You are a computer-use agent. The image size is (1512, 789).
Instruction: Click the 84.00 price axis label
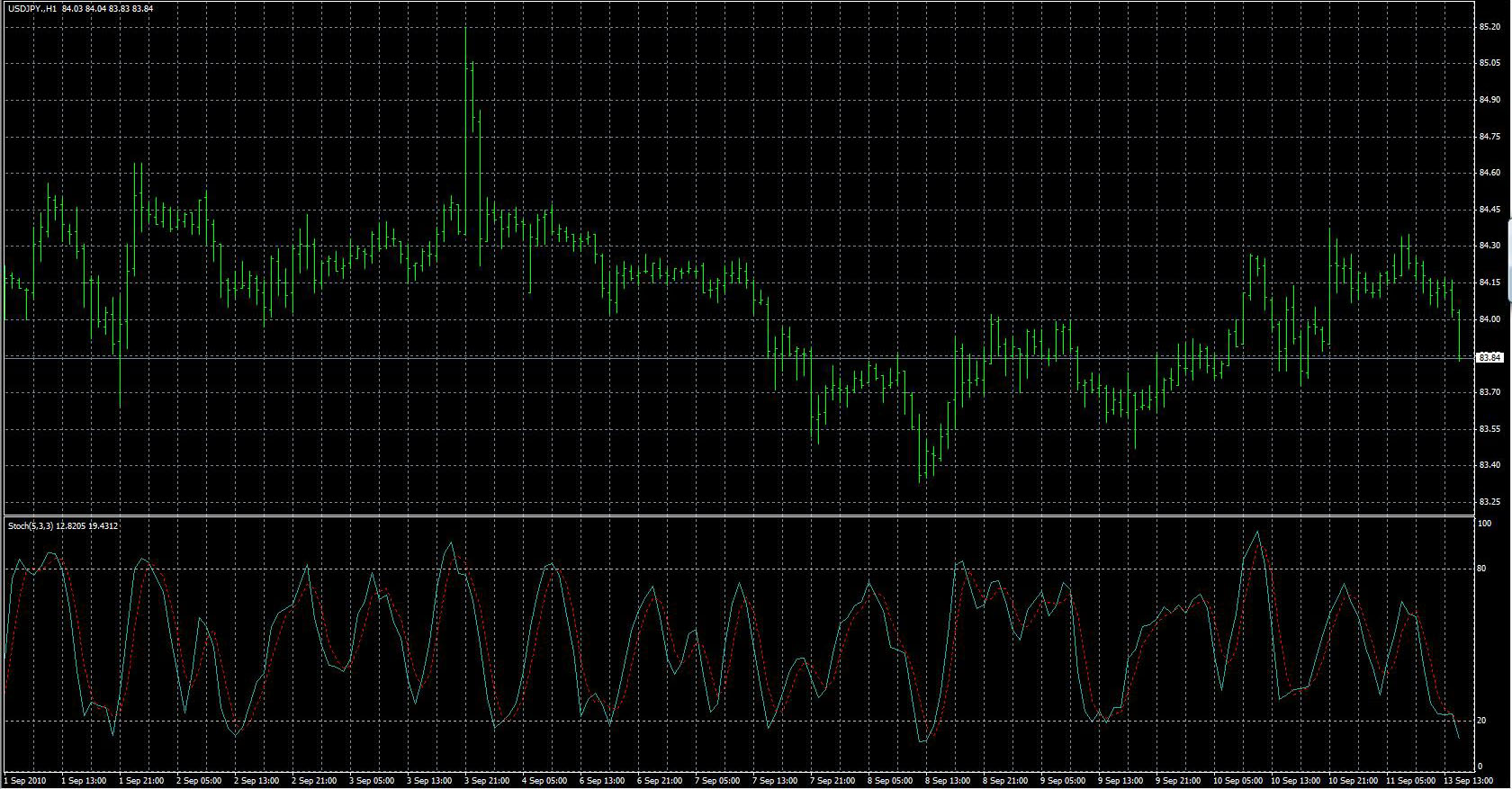(1489, 319)
